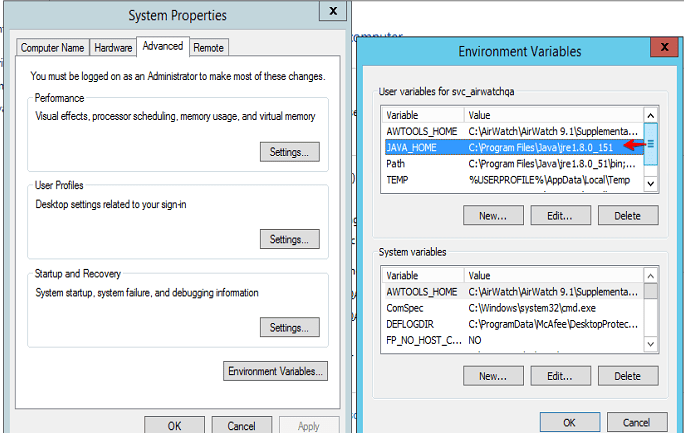The width and height of the screenshot is (684, 433).
Task: Open Startup and Recovery Settings
Action: tap(289, 327)
